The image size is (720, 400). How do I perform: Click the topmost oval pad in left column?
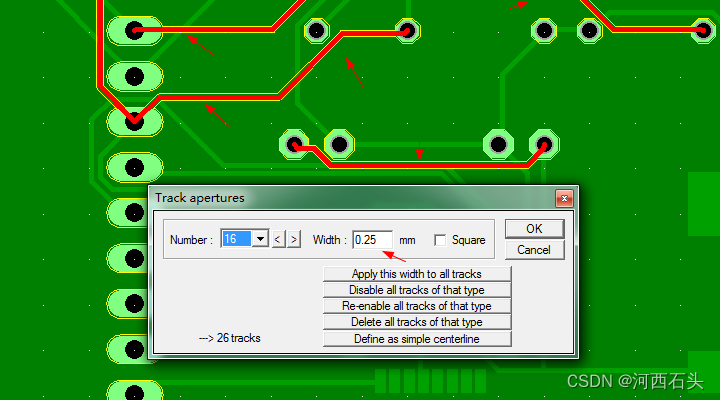(134, 31)
